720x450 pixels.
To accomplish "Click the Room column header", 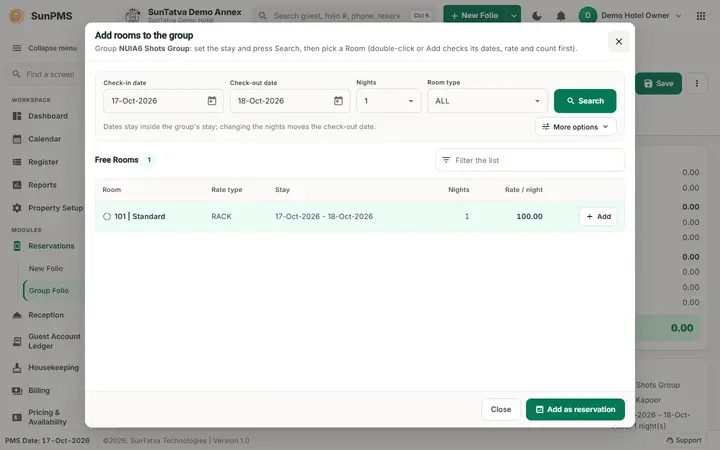I will [112, 190].
